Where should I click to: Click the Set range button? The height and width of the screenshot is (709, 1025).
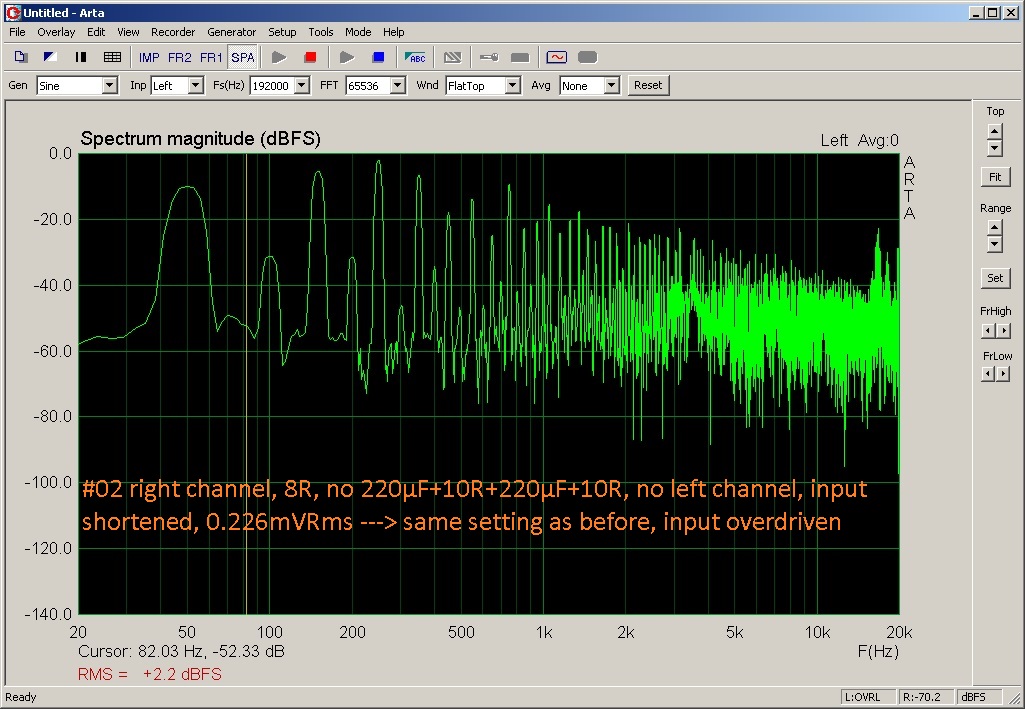(x=995, y=278)
